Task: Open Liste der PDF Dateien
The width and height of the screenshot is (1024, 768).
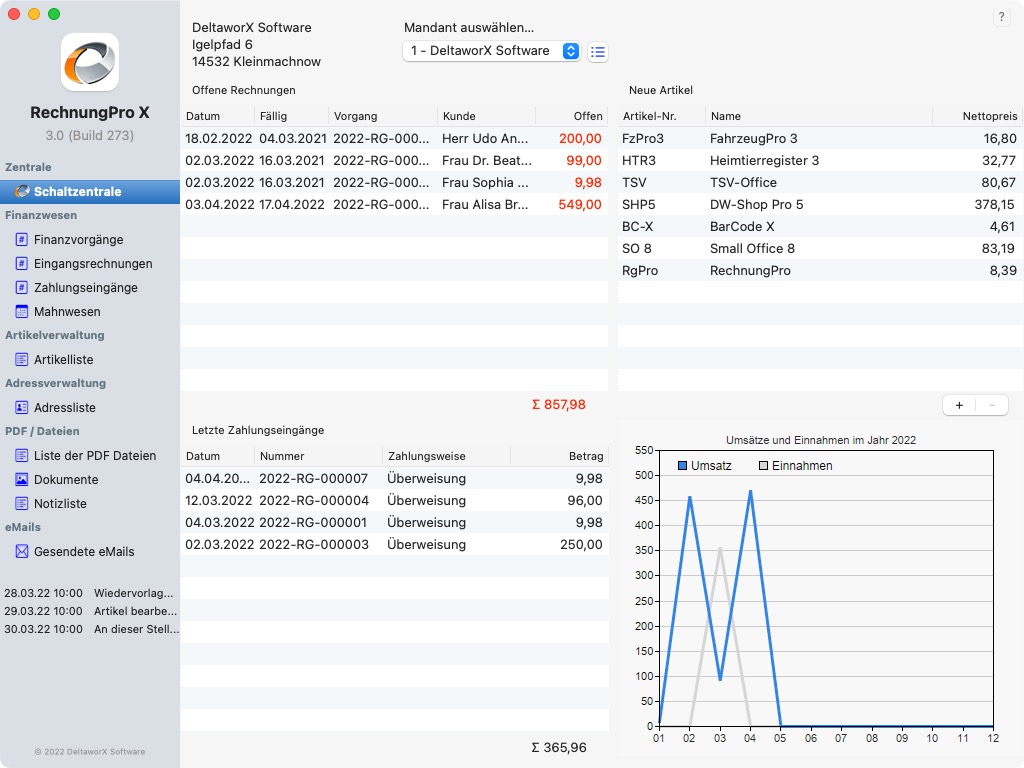Action: 94,456
